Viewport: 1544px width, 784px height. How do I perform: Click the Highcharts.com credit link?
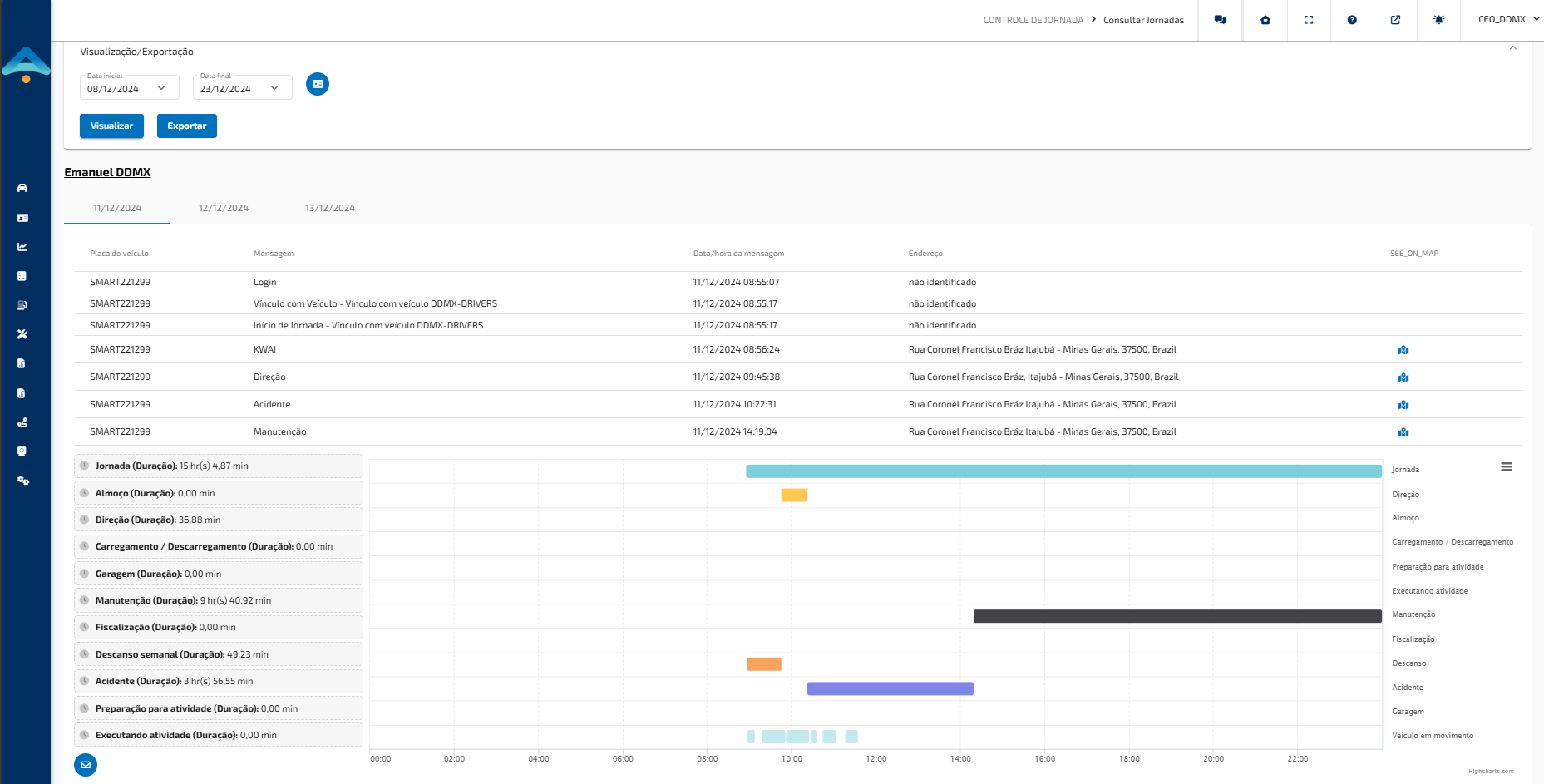1491,771
